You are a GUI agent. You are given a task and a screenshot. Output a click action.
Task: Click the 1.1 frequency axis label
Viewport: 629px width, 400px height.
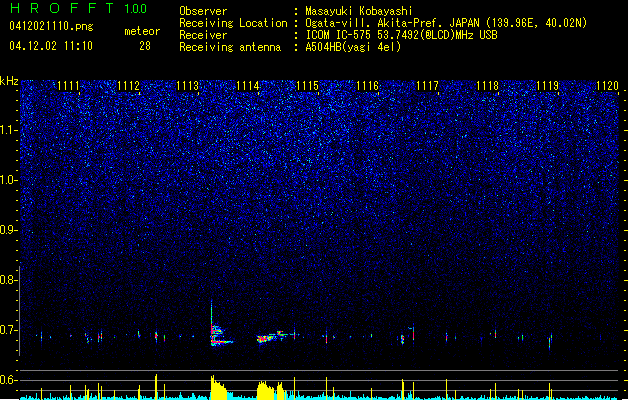click(8, 130)
